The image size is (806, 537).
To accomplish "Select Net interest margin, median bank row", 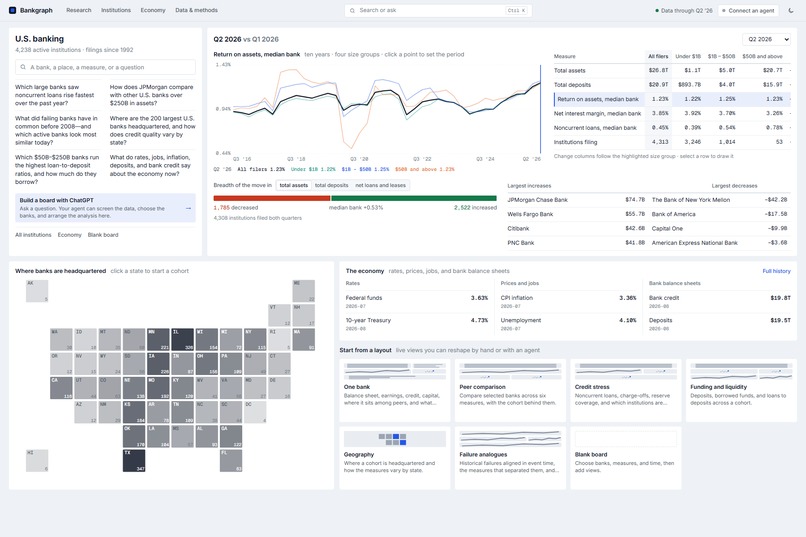I will pos(672,114).
